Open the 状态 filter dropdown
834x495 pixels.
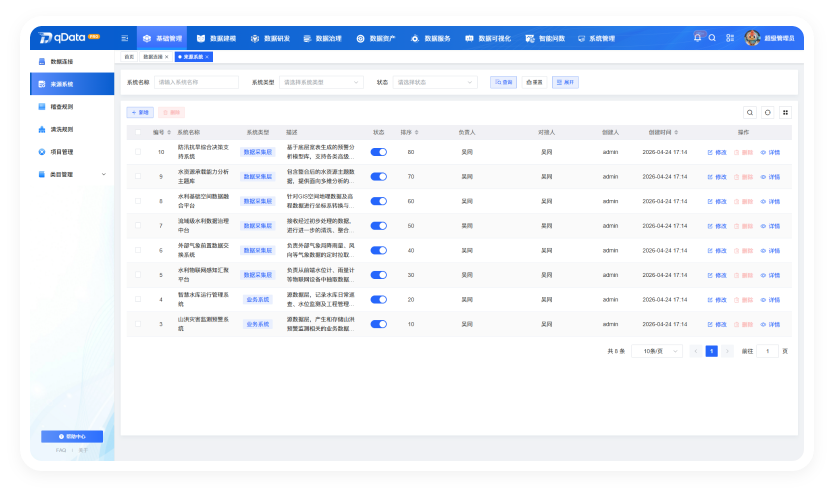435,82
